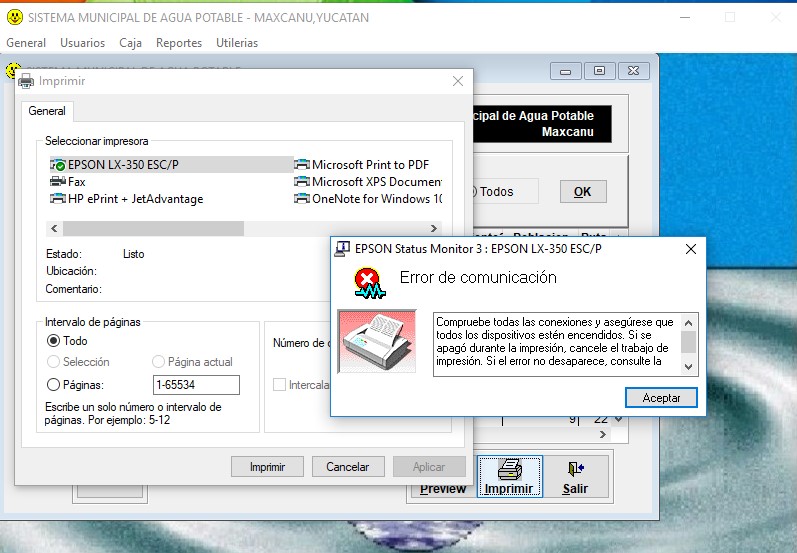Minimize the inner report window

pos(566,71)
